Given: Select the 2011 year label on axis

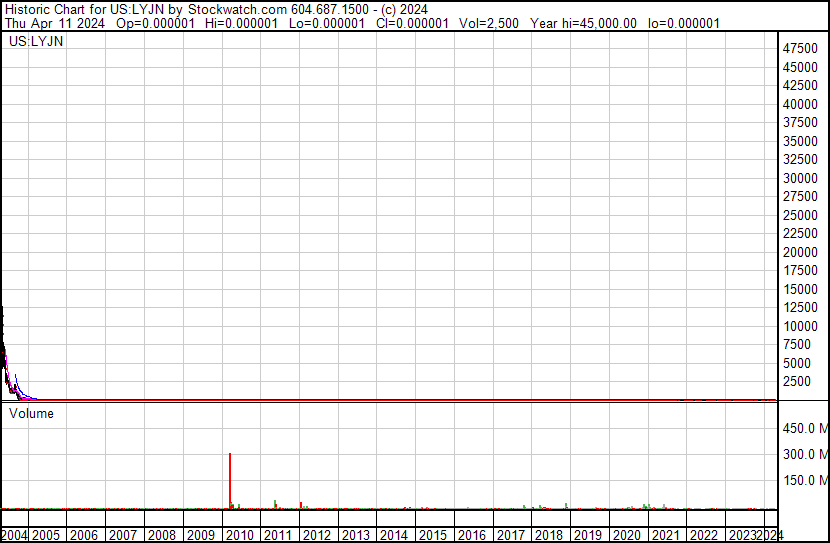Looking at the screenshot, I should pos(278,535).
